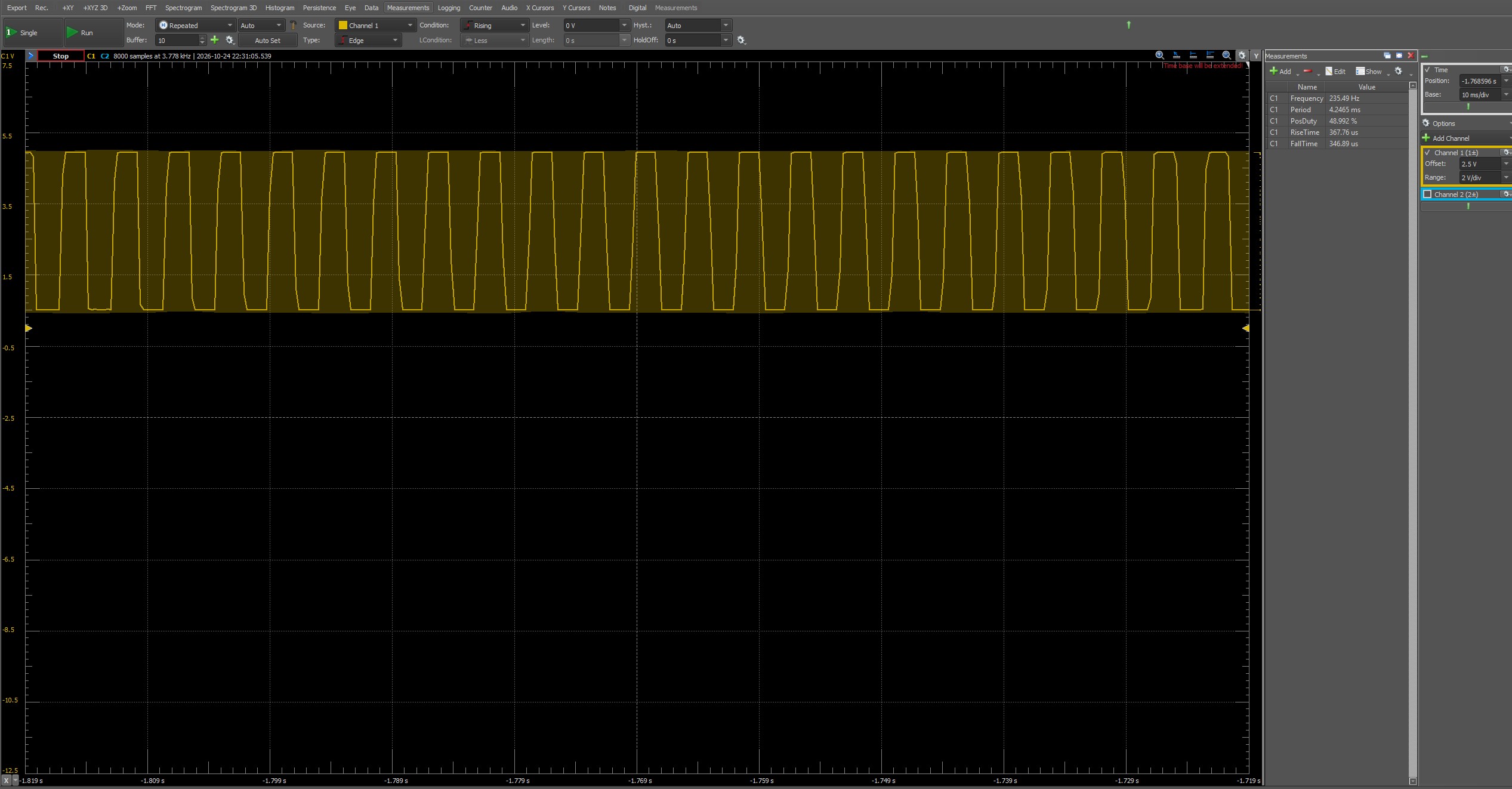Open Time settings gear icon
The image size is (1512, 789).
(1506, 69)
